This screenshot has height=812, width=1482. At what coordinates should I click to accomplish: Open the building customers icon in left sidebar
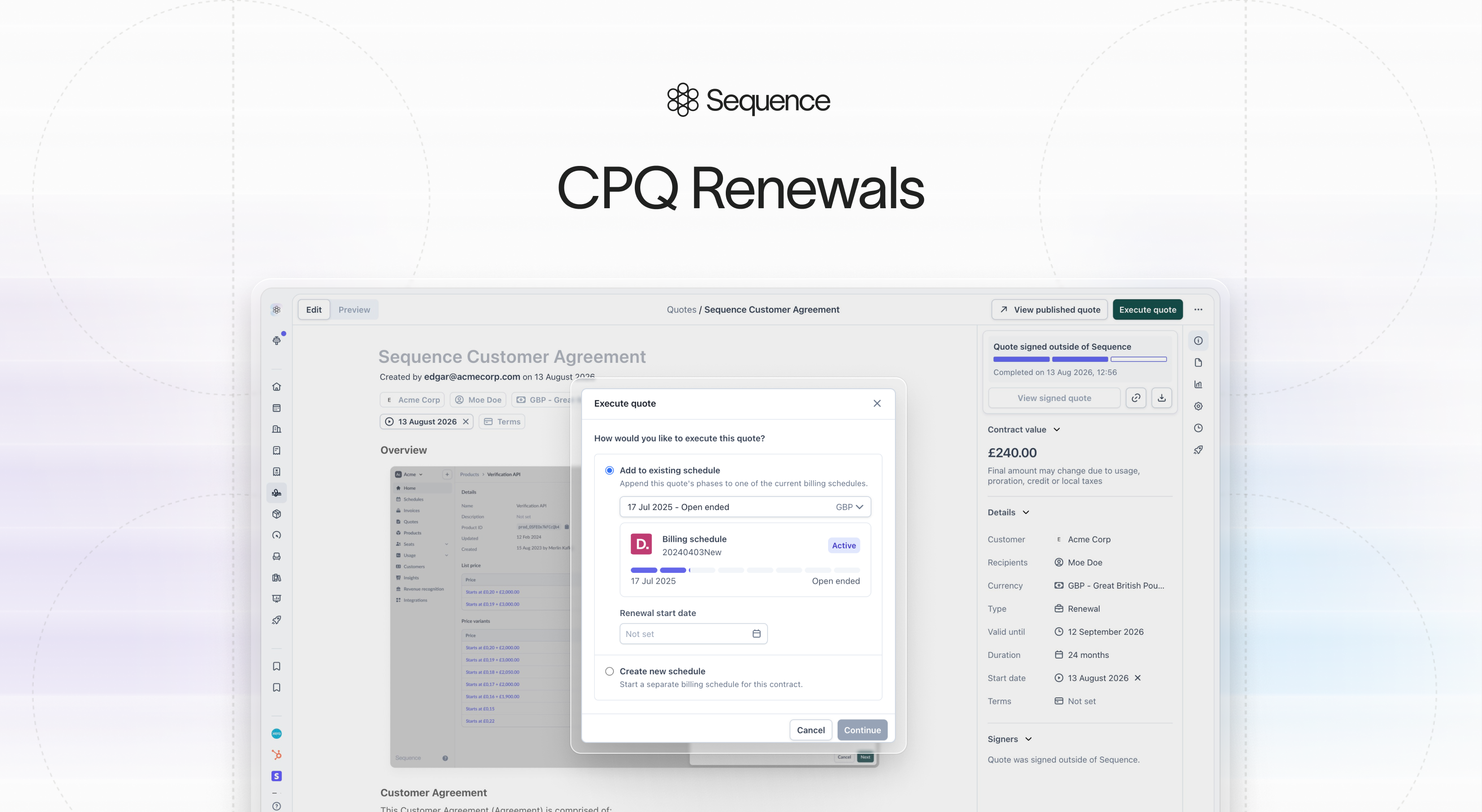coord(277,429)
